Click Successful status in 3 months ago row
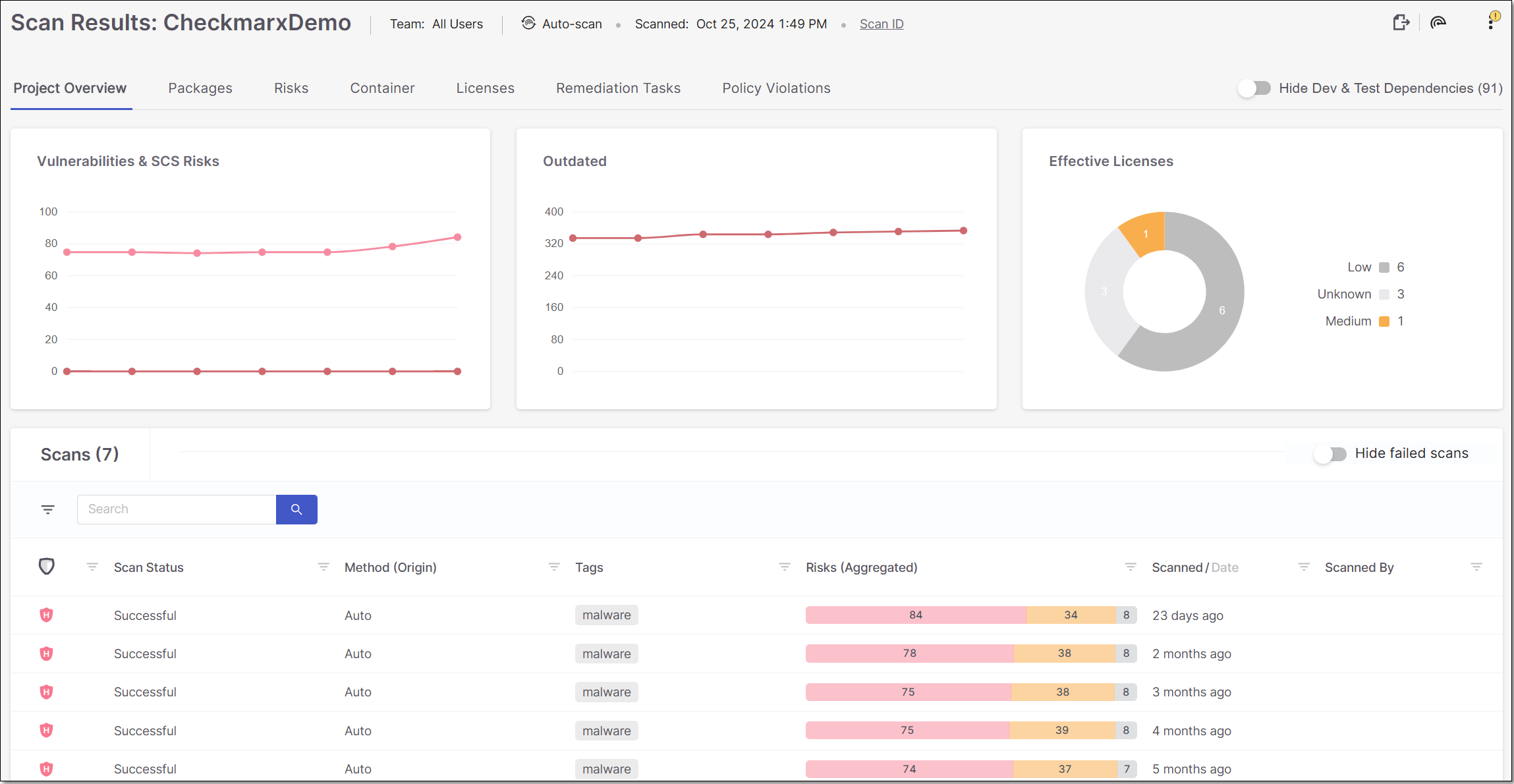The height and width of the screenshot is (784, 1514). [145, 692]
